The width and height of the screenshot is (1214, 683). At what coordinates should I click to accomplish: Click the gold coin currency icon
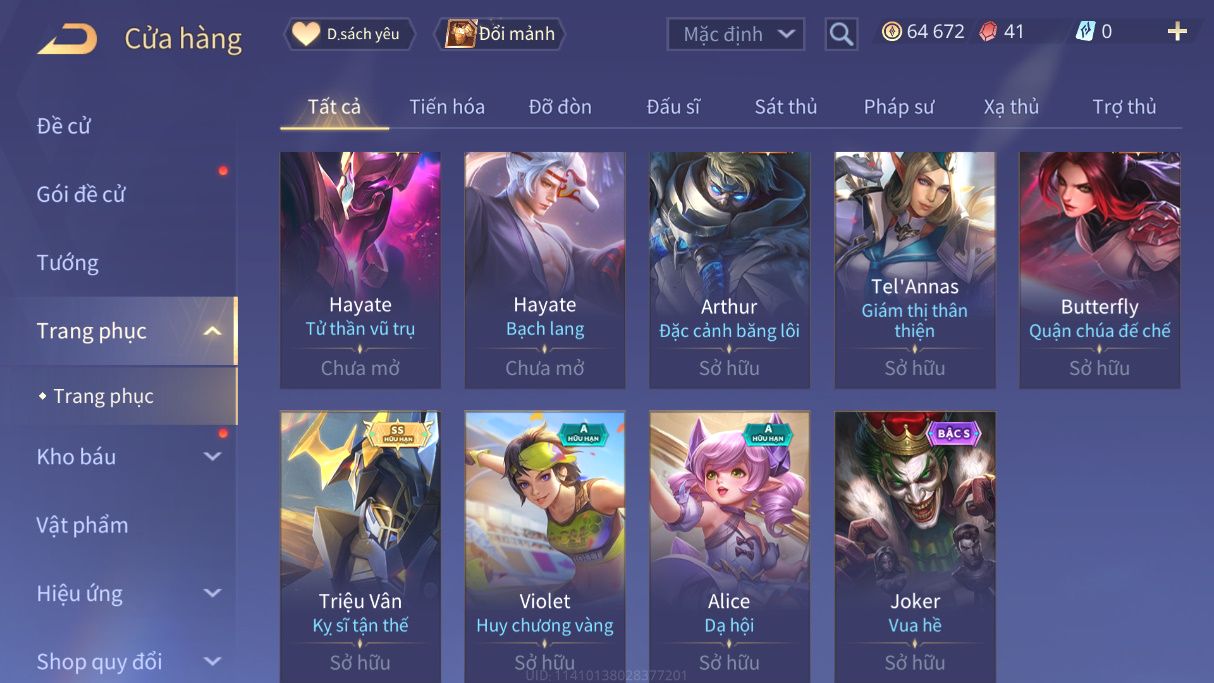point(891,32)
